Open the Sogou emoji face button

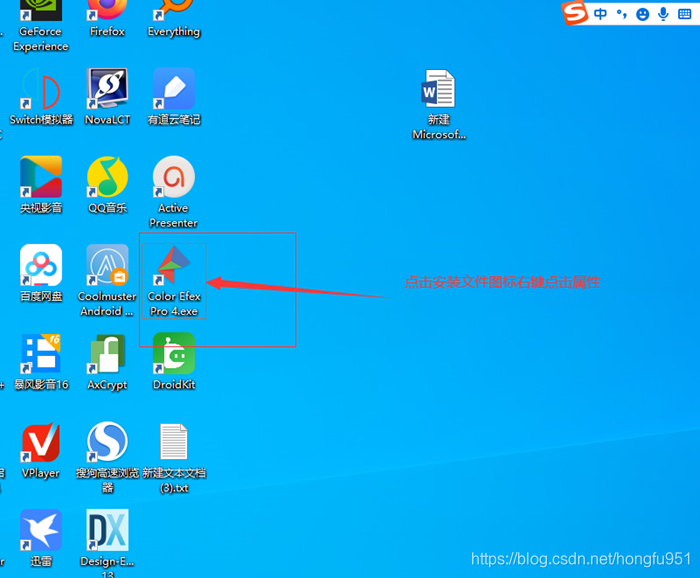pos(642,14)
